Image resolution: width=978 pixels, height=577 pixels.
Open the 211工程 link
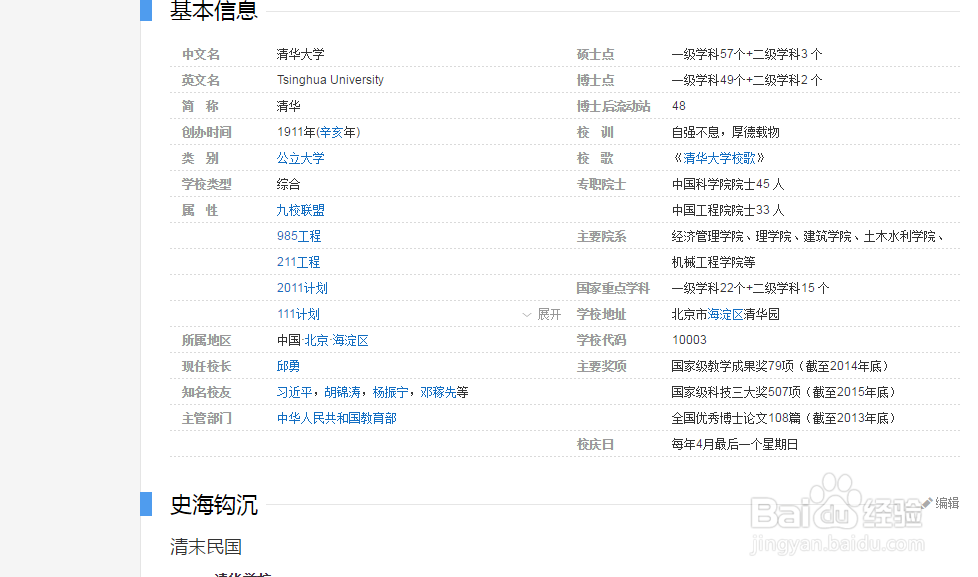(298, 263)
